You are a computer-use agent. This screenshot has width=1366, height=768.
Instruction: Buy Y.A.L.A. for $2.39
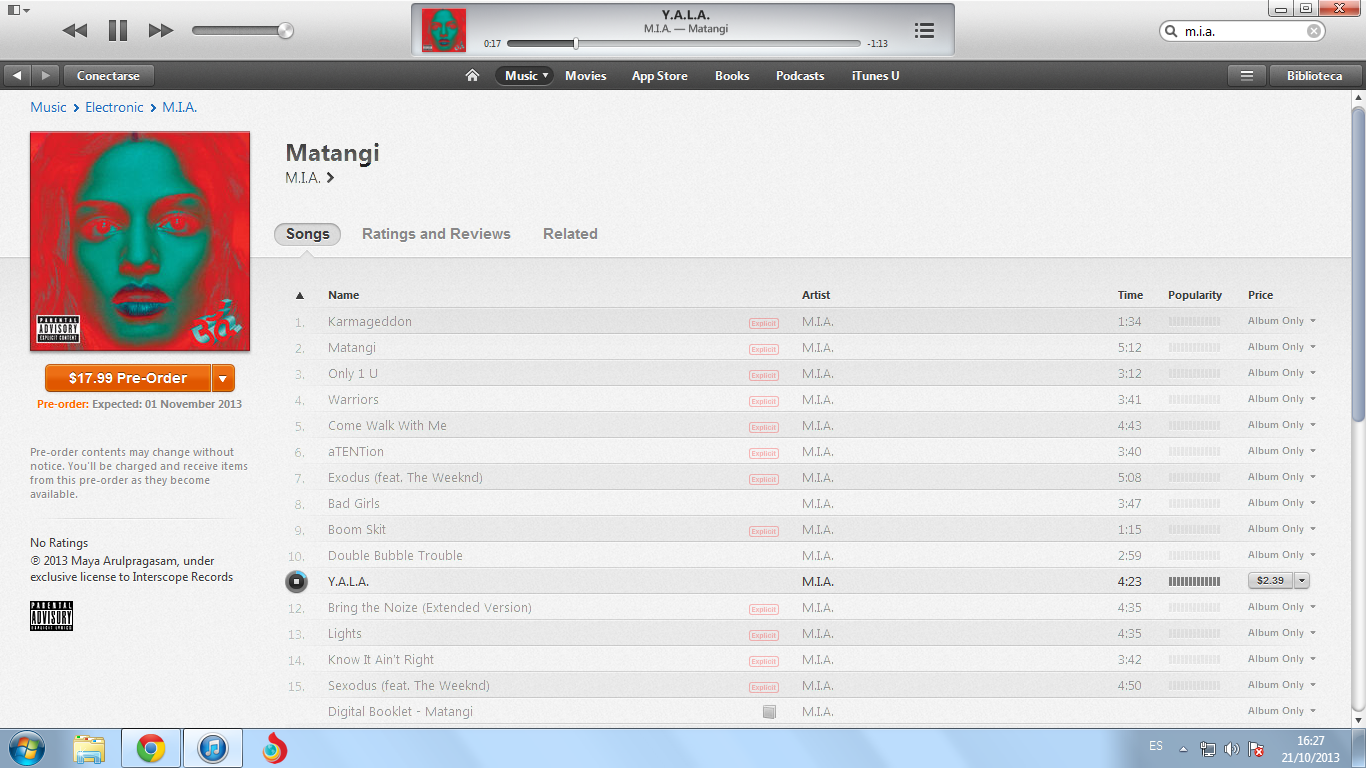pyautogui.click(x=1270, y=581)
